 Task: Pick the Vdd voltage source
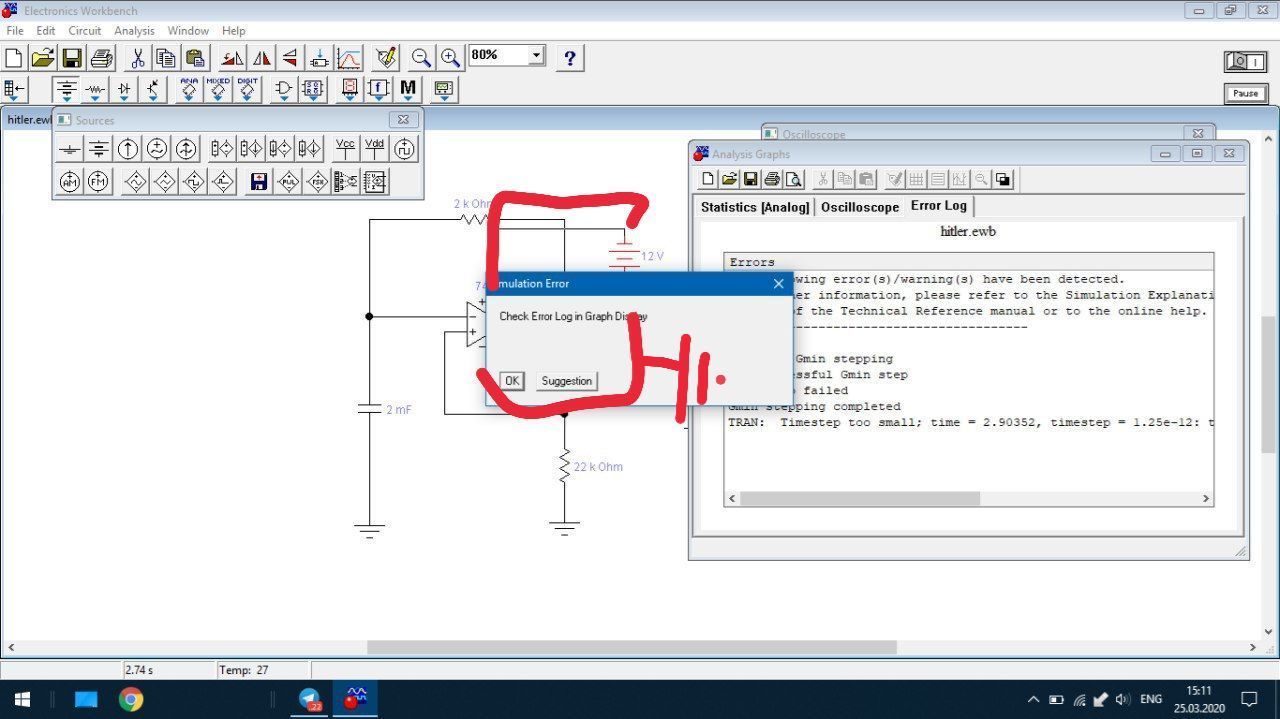point(375,149)
